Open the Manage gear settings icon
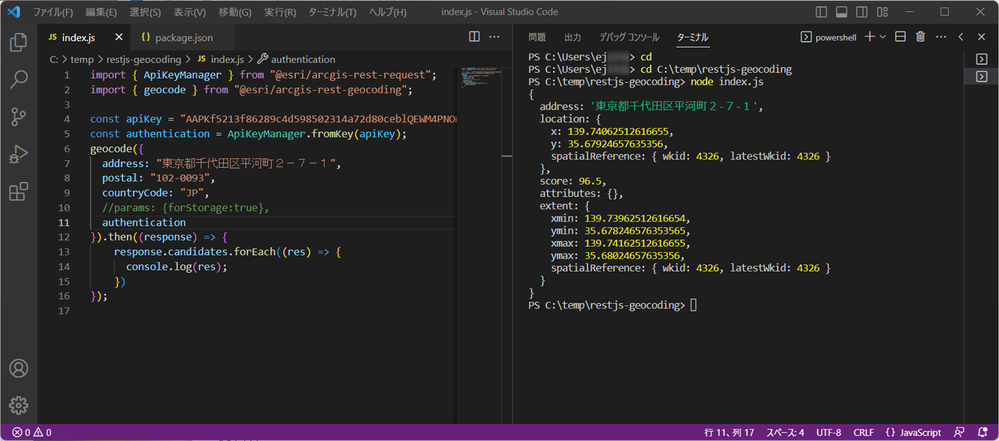 click(18, 406)
